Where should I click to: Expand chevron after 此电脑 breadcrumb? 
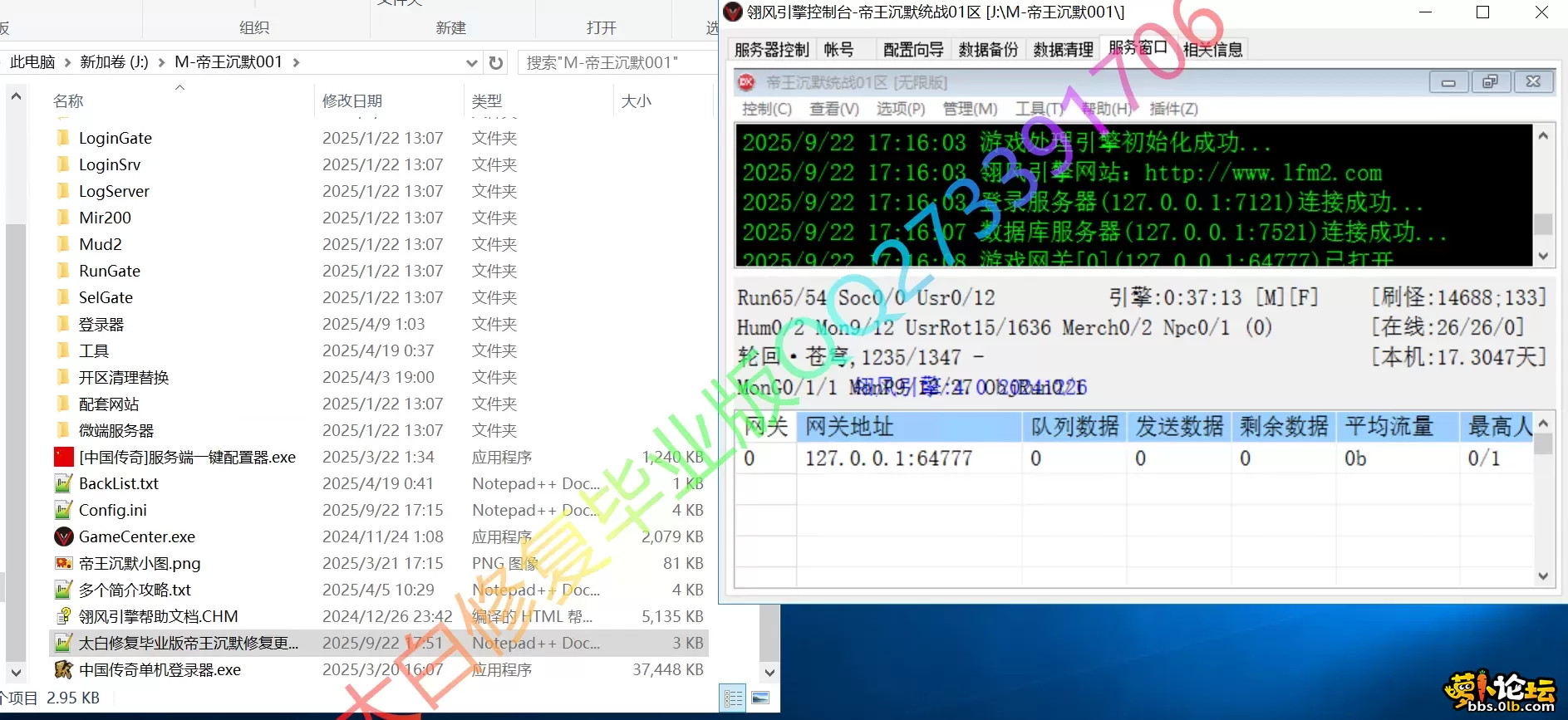point(67,62)
